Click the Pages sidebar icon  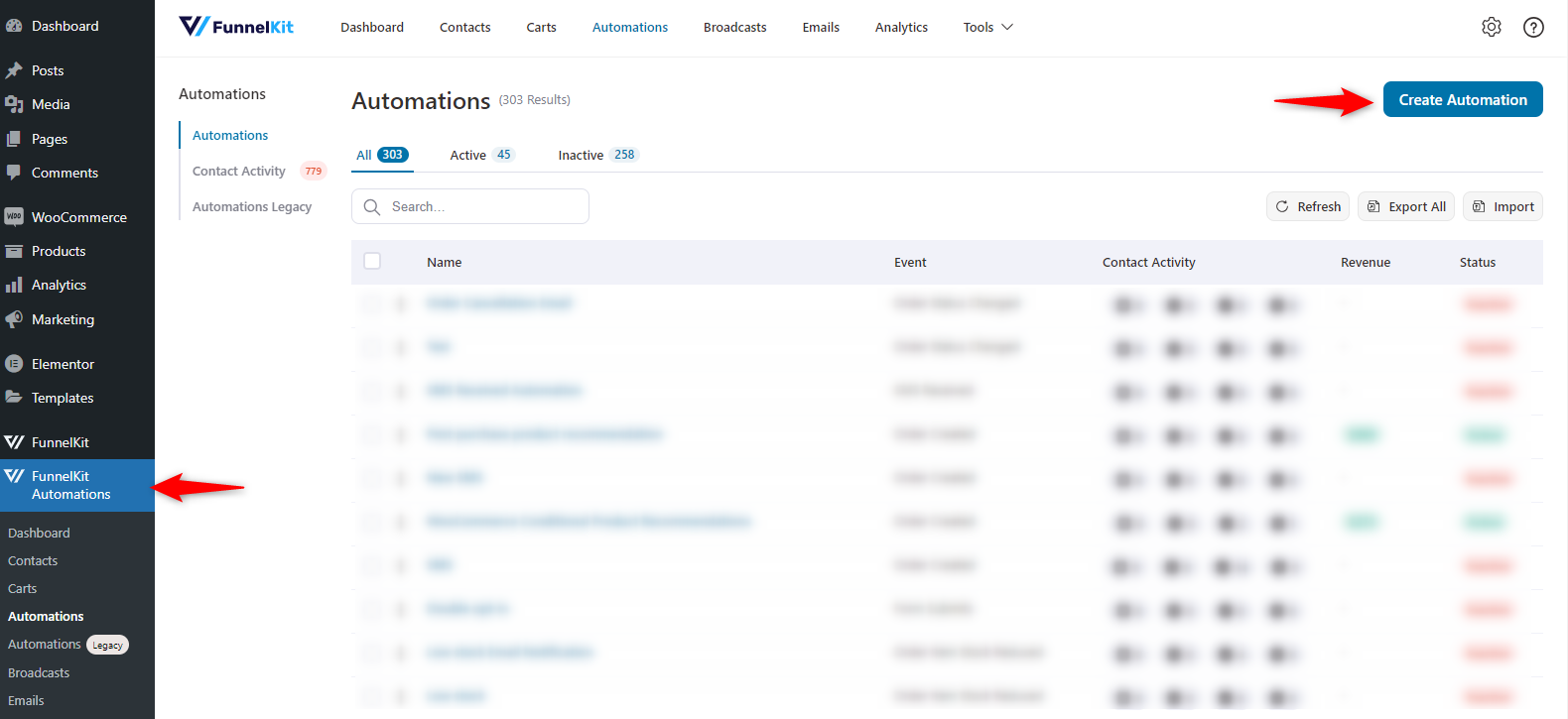point(14,139)
